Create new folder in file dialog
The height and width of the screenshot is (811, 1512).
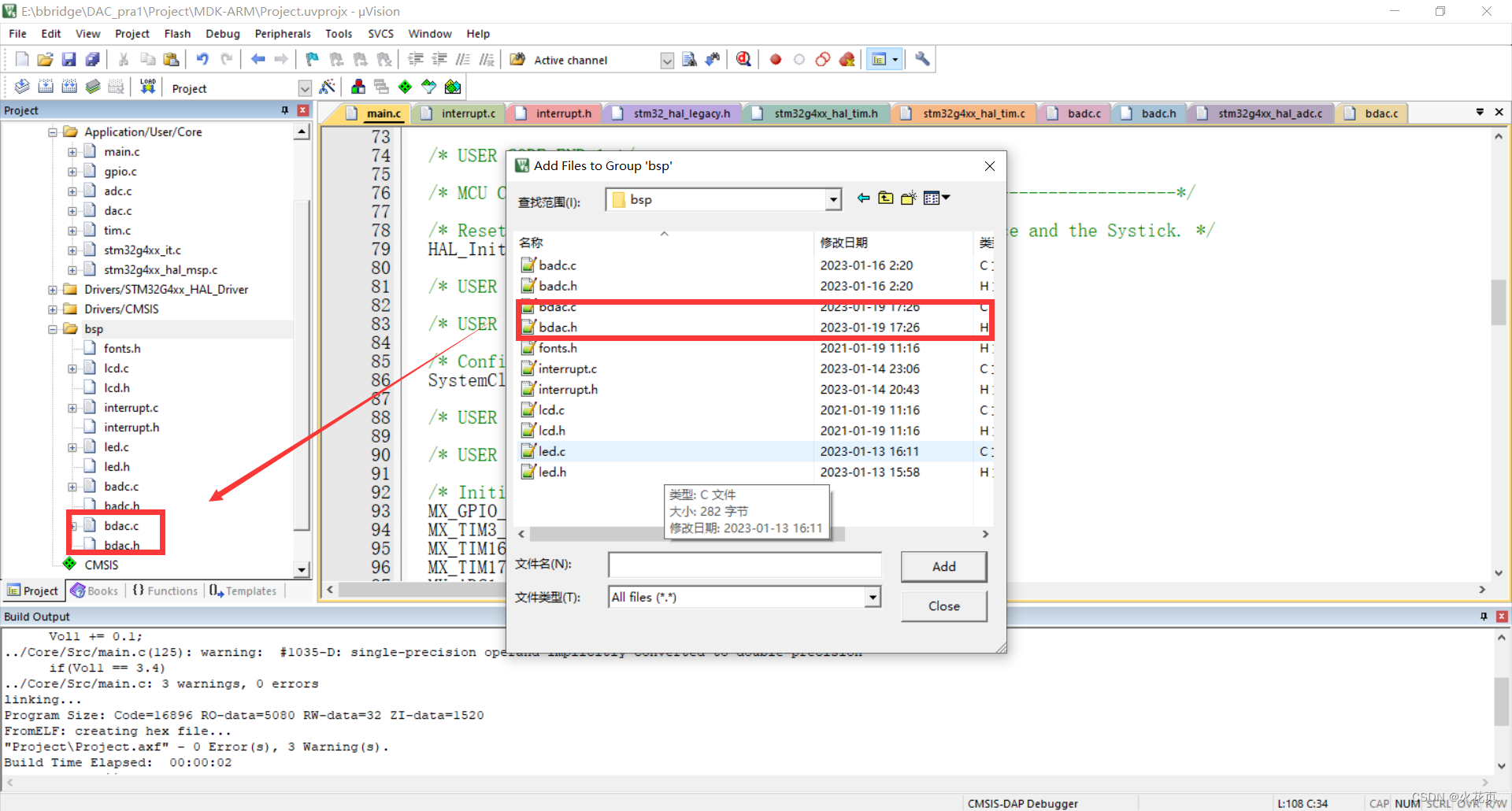tap(908, 198)
